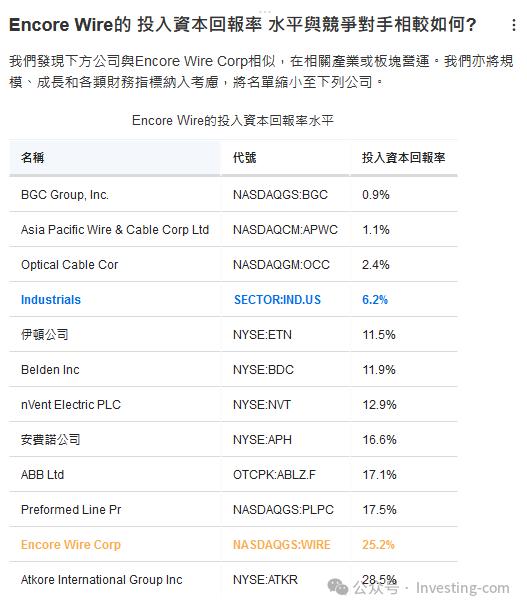Click the NYSE:APH ticker symbol

[x=262, y=440]
